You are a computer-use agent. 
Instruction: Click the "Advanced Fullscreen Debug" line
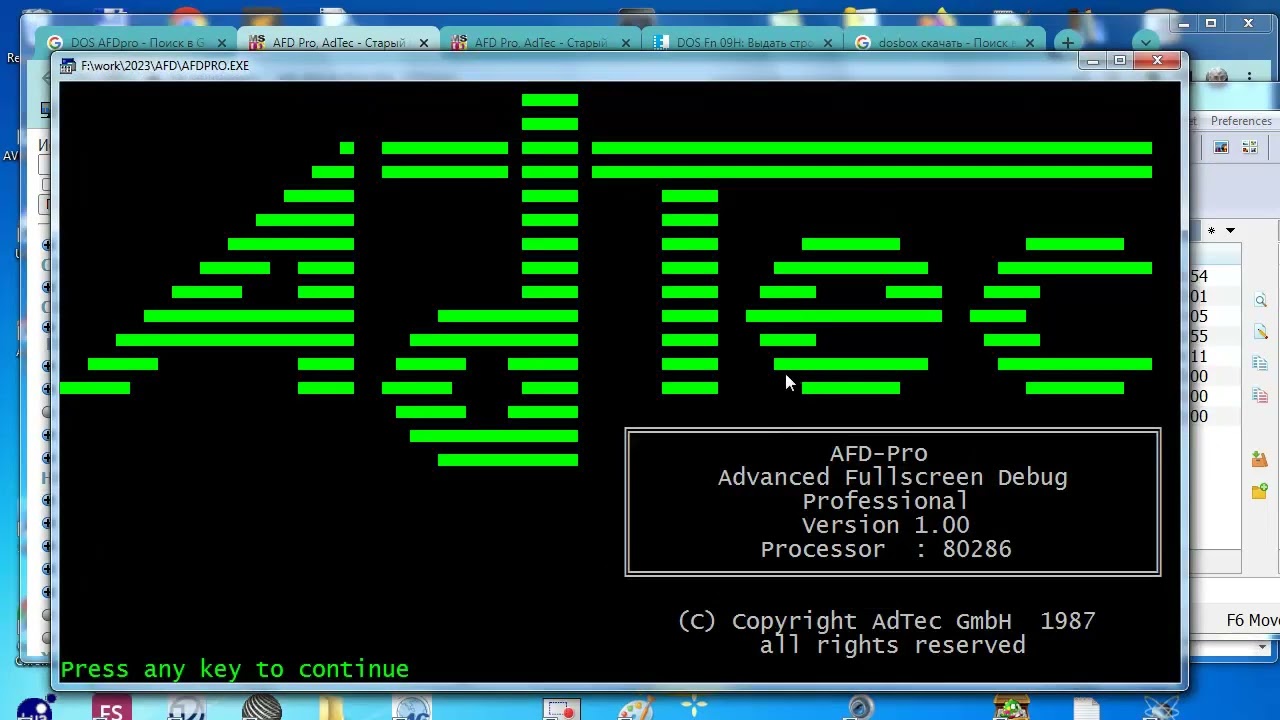click(x=892, y=477)
